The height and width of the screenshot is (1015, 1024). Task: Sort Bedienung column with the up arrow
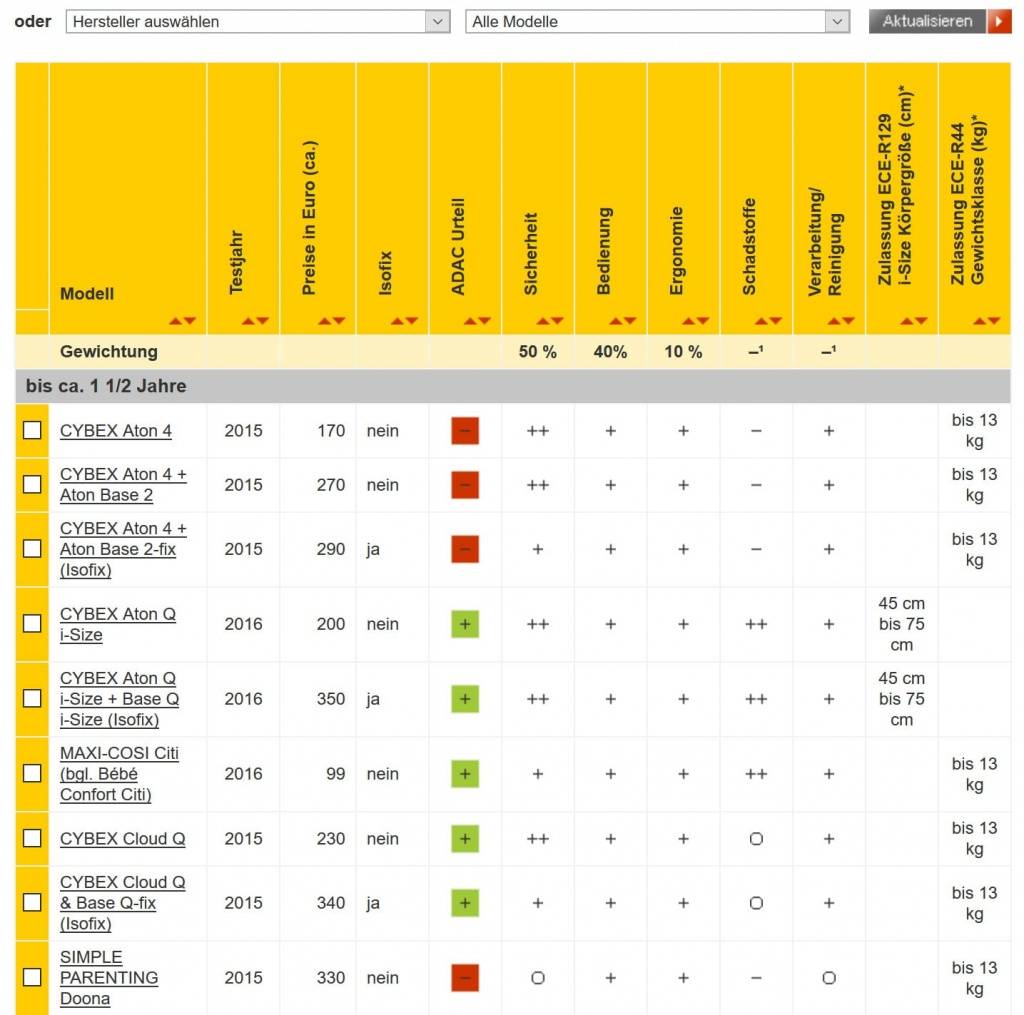click(616, 321)
